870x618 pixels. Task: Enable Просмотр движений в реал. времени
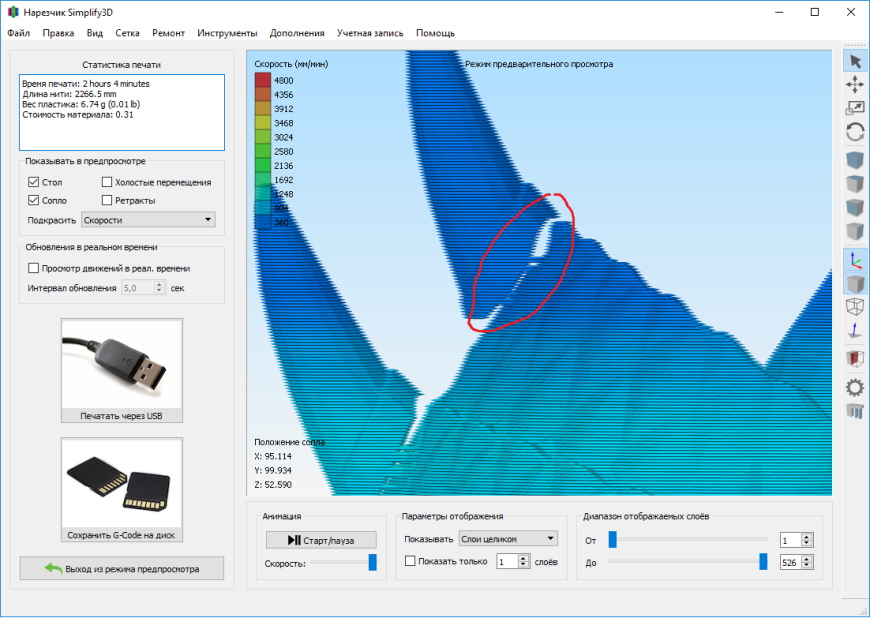pyautogui.click(x=33, y=268)
